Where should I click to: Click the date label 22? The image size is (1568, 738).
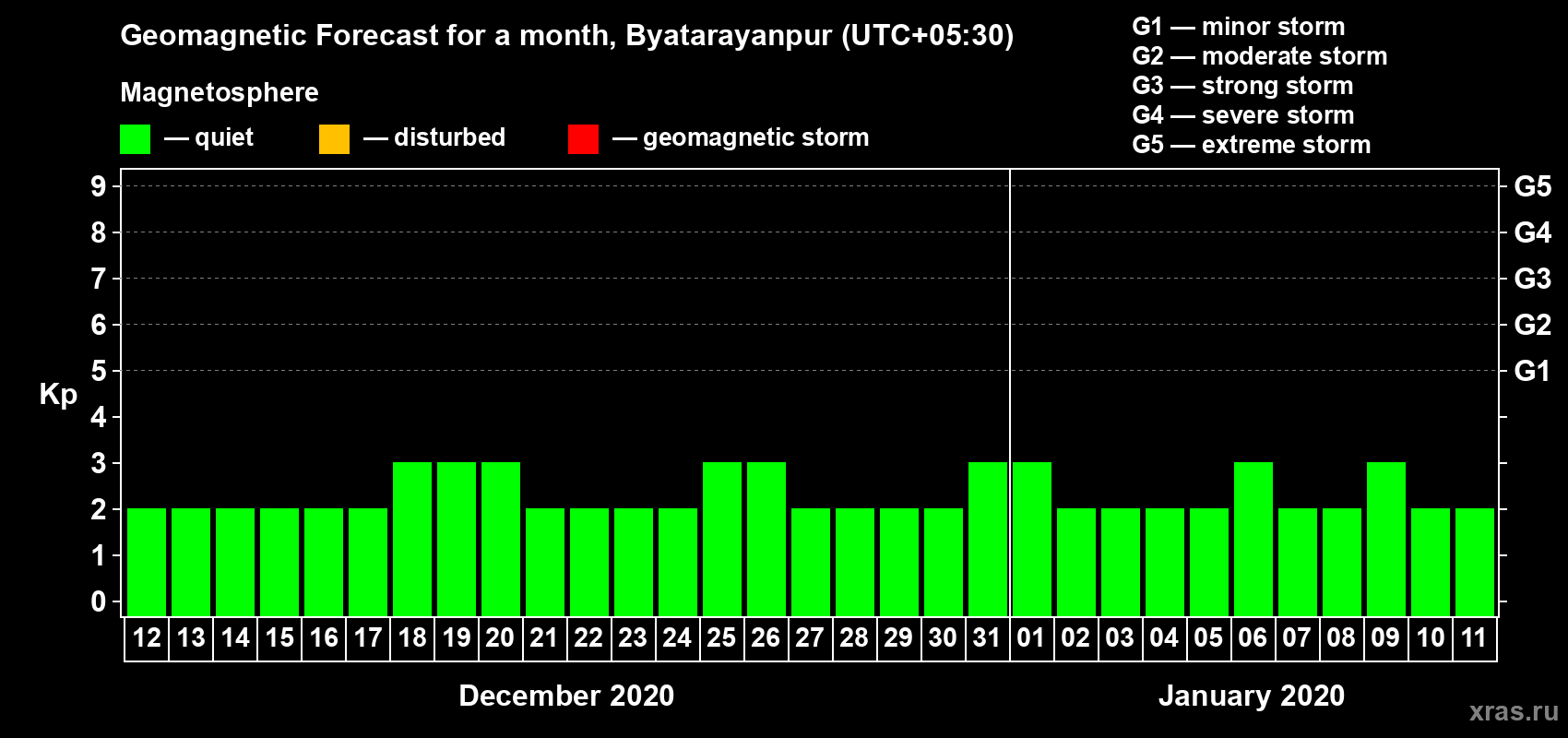[588, 637]
